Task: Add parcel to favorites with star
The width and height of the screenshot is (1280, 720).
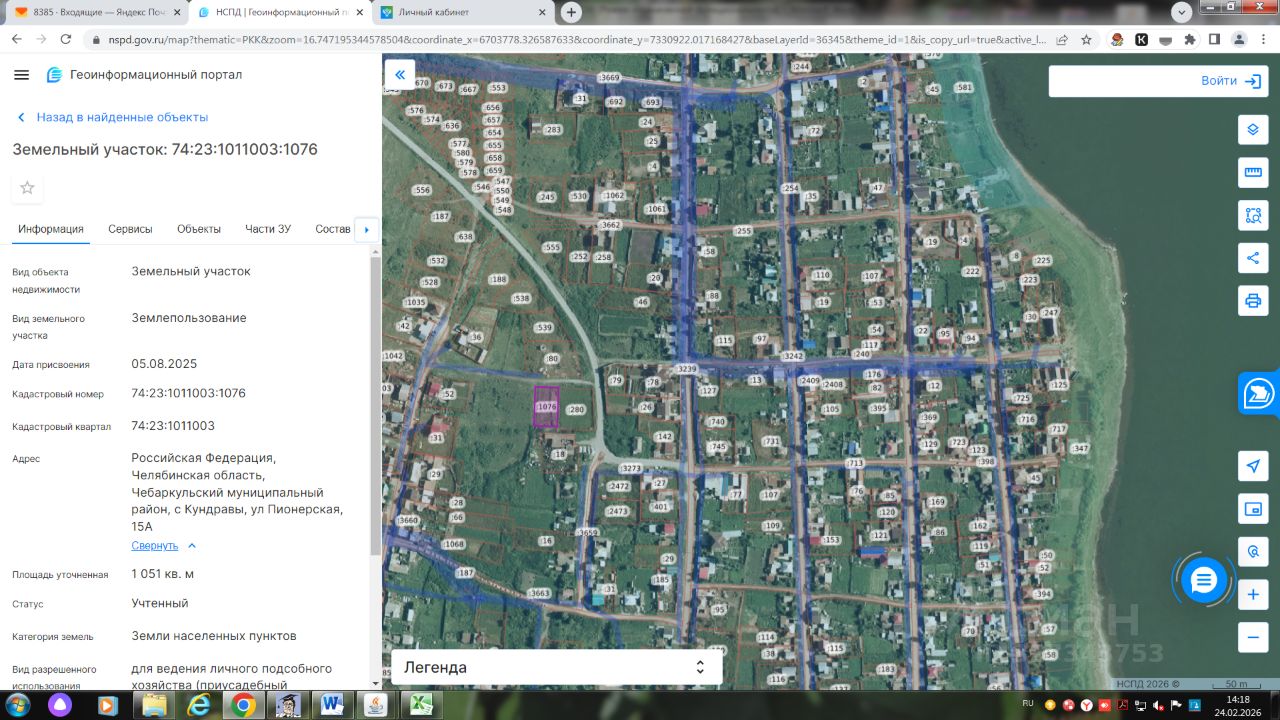Action: pyautogui.click(x=27, y=188)
